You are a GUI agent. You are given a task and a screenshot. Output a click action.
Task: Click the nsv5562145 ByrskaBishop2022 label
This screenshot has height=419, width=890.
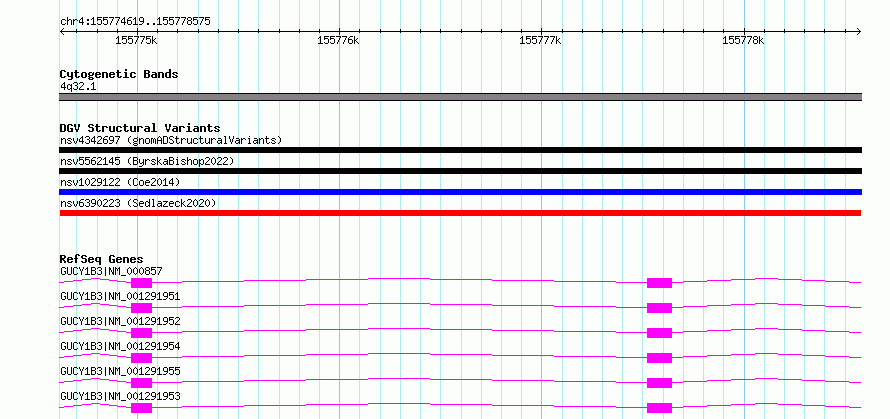147,161
